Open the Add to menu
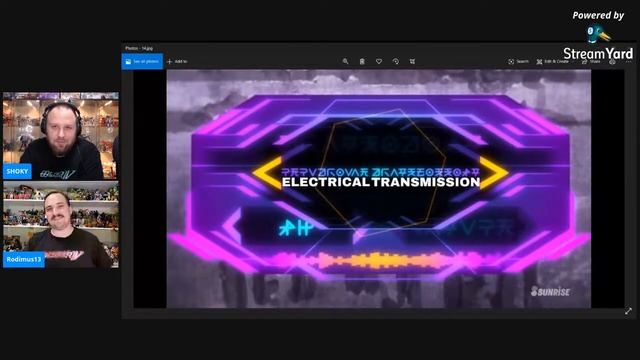The image size is (640, 360). [x=177, y=62]
